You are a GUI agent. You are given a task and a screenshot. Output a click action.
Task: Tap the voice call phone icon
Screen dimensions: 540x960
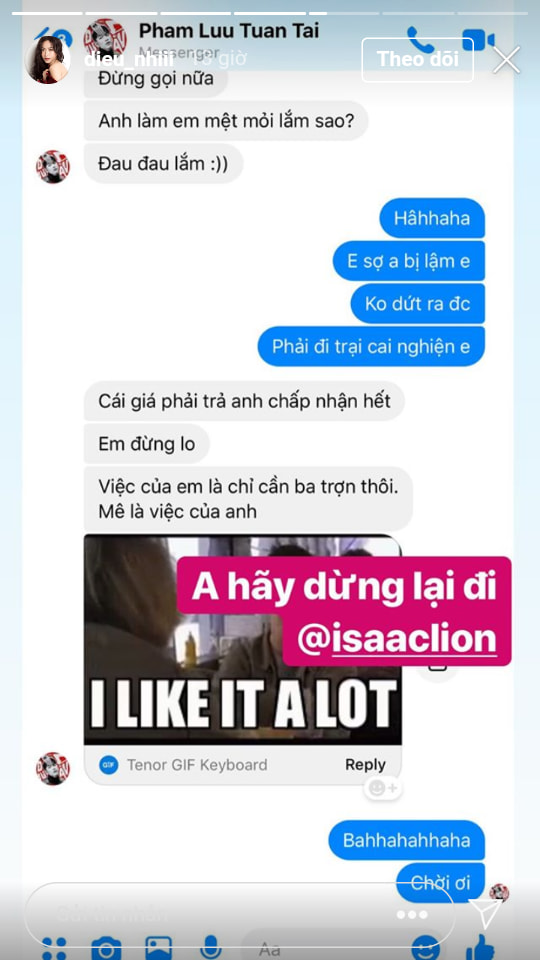pos(421,40)
